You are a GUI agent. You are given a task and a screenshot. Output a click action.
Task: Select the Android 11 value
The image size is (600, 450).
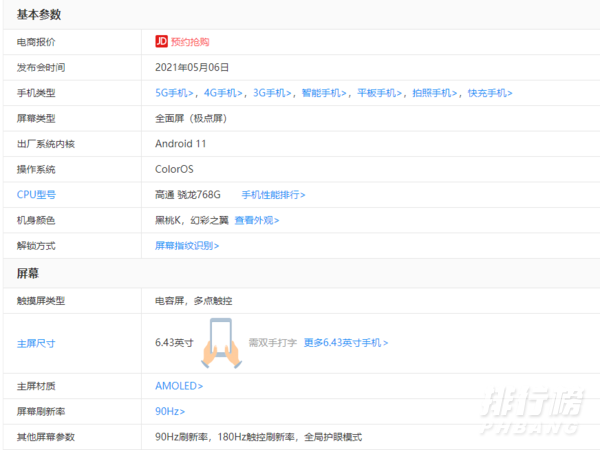[x=181, y=144]
